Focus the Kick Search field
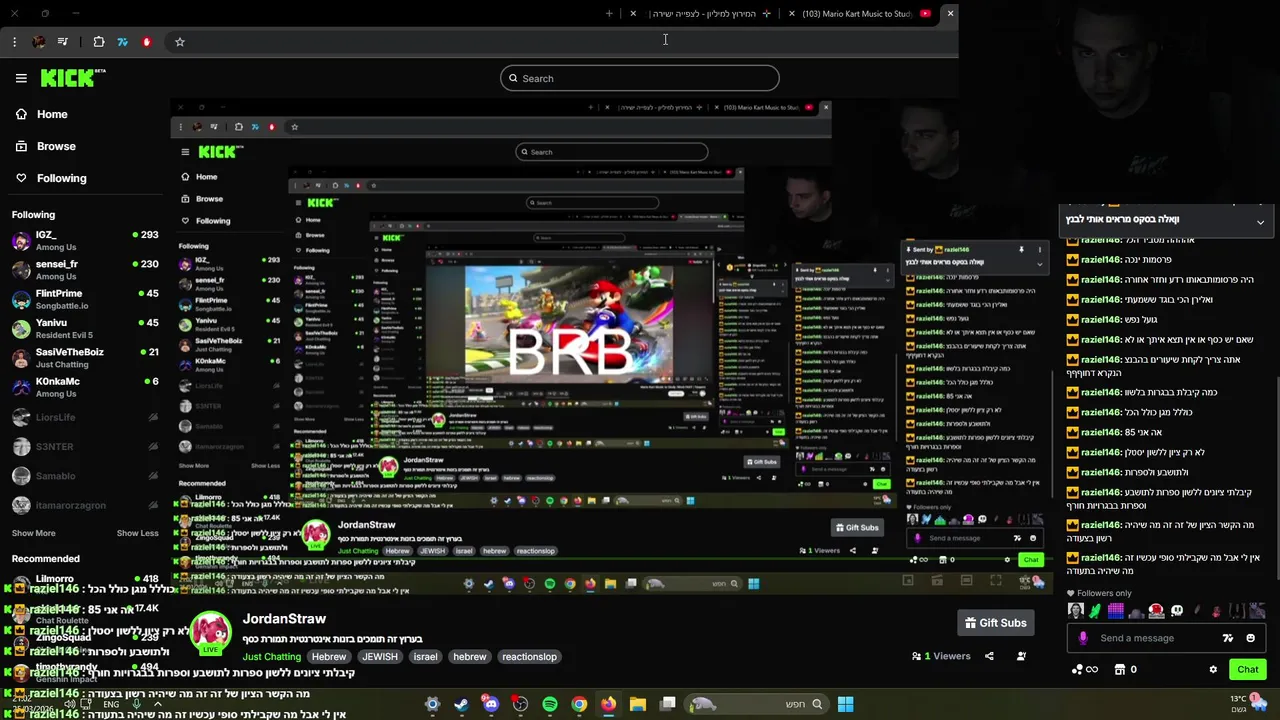This screenshot has height=720, width=1280. 640,78
